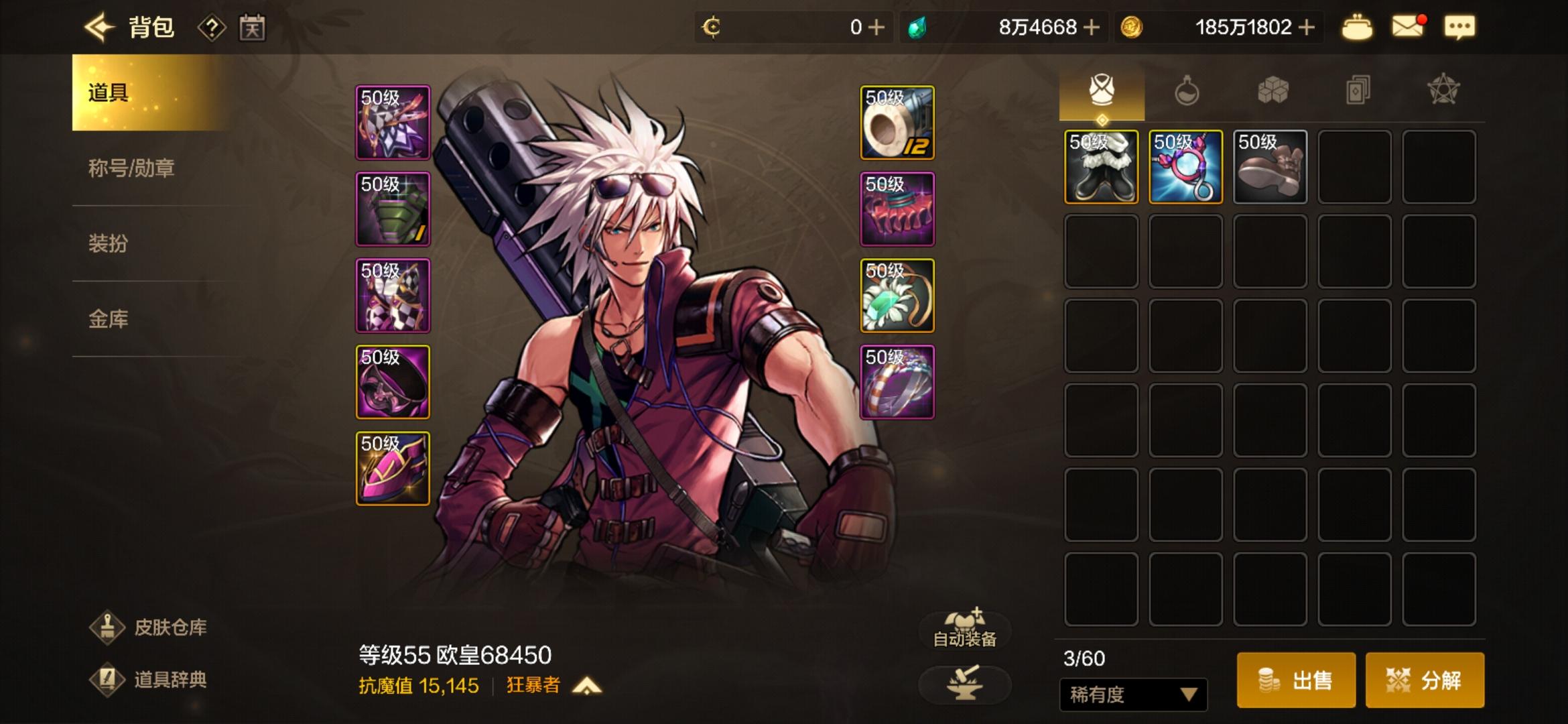Open the question mark help icon
Viewport: 1568px width, 724px height.
(x=212, y=28)
